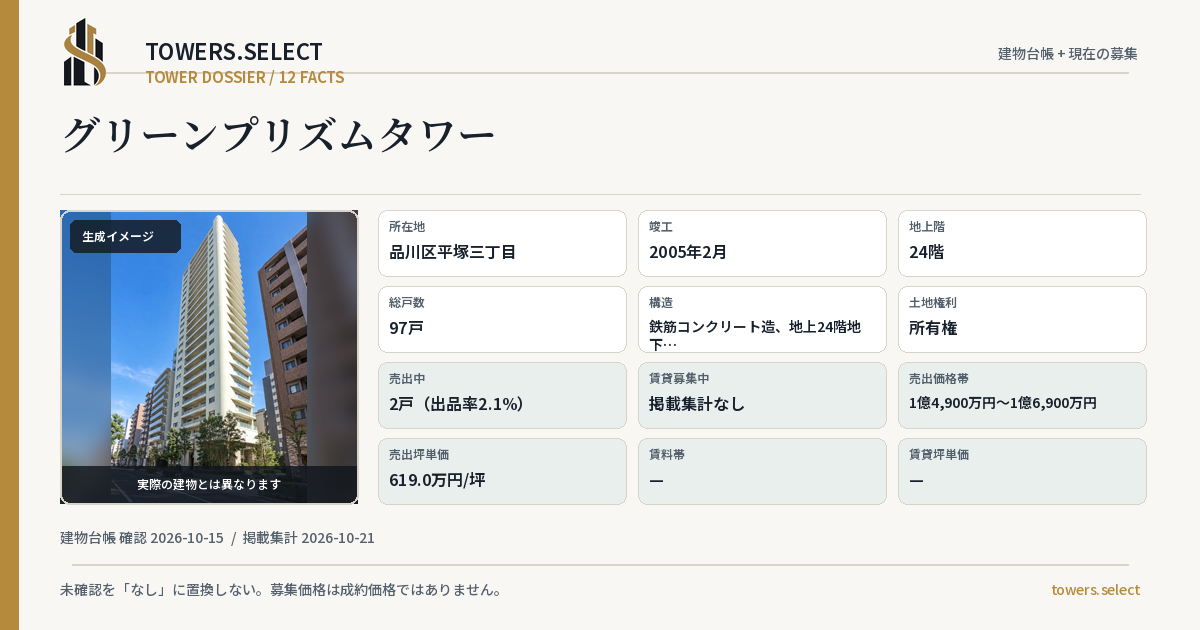The width and height of the screenshot is (1200, 630).
Task: Click the 売出坪単価 619.0万円/坪 card
Action: [502, 471]
